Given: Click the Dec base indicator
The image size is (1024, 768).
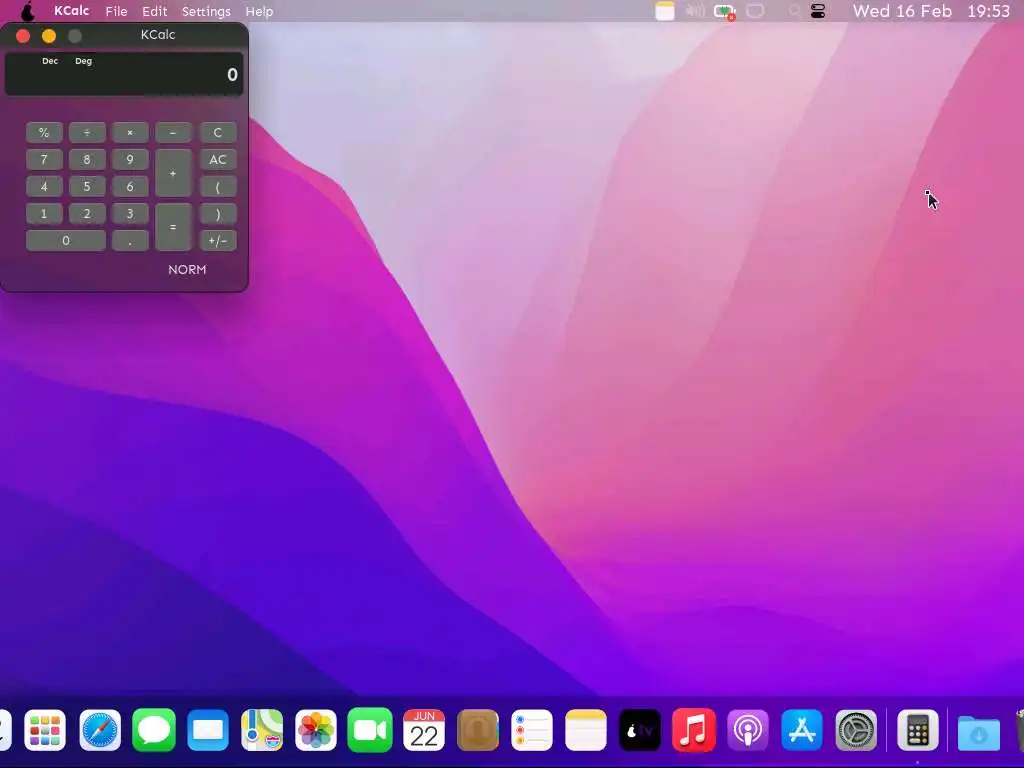Looking at the screenshot, I should (50, 61).
